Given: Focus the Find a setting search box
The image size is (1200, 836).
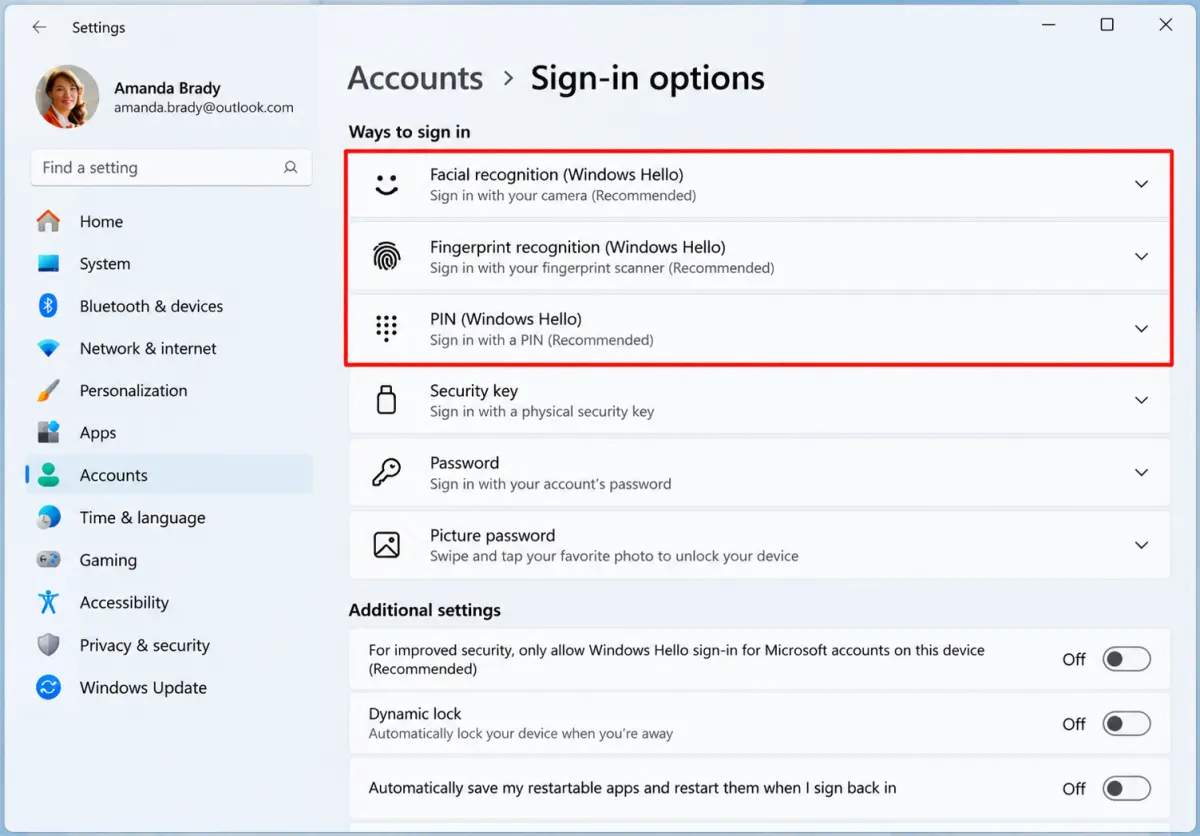Looking at the screenshot, I should tap(171, 168).
